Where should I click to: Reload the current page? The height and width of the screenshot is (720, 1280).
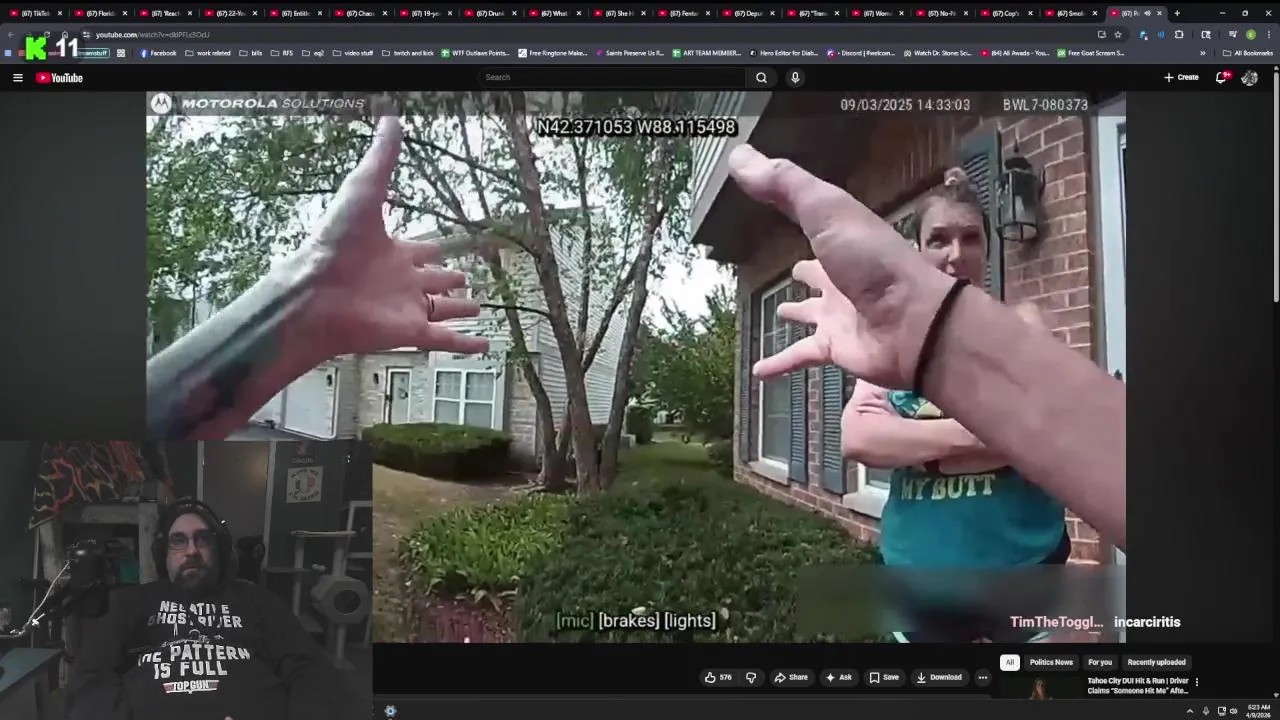(46, 34)
